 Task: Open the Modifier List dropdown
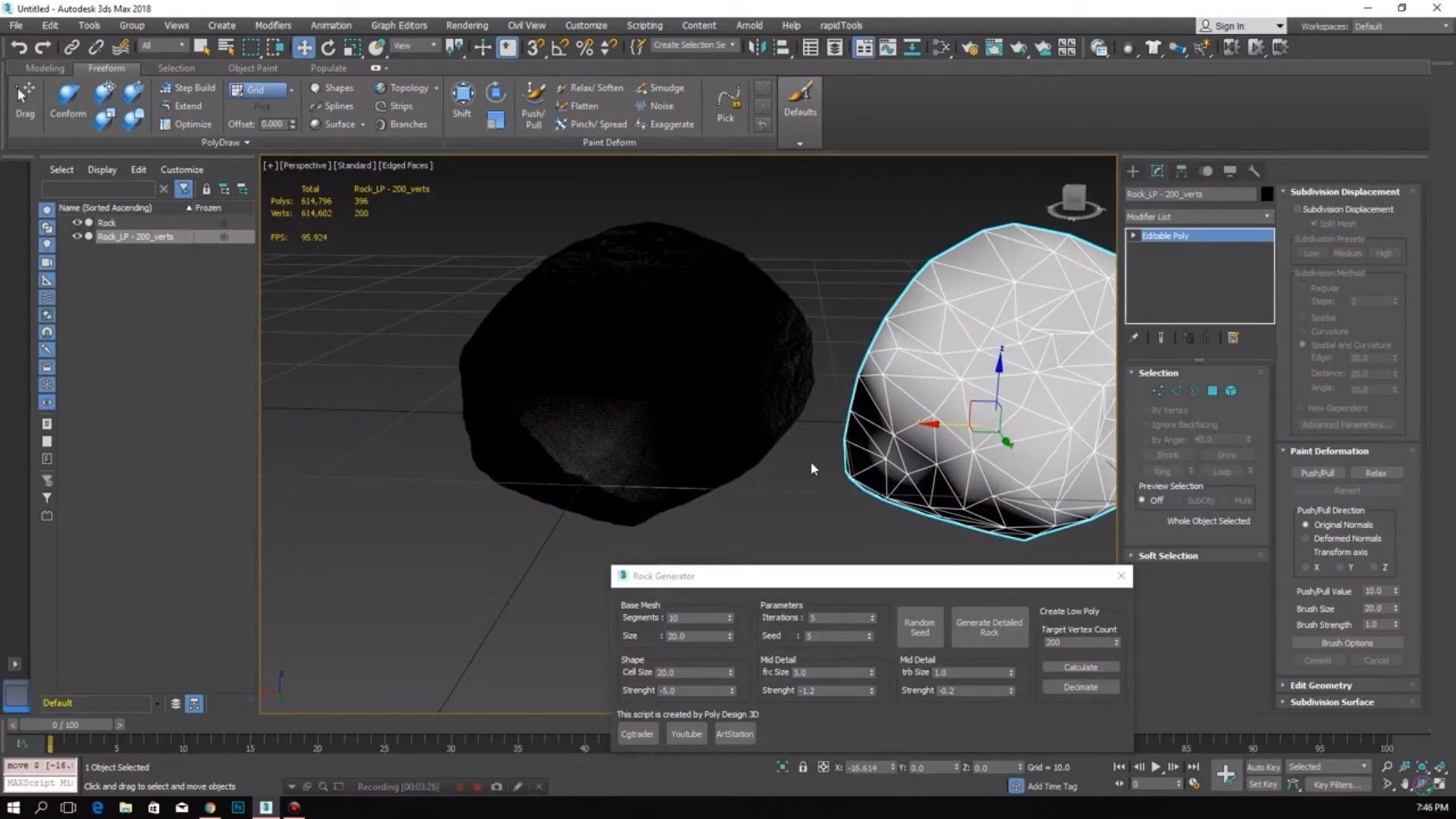pos(1198,217)
